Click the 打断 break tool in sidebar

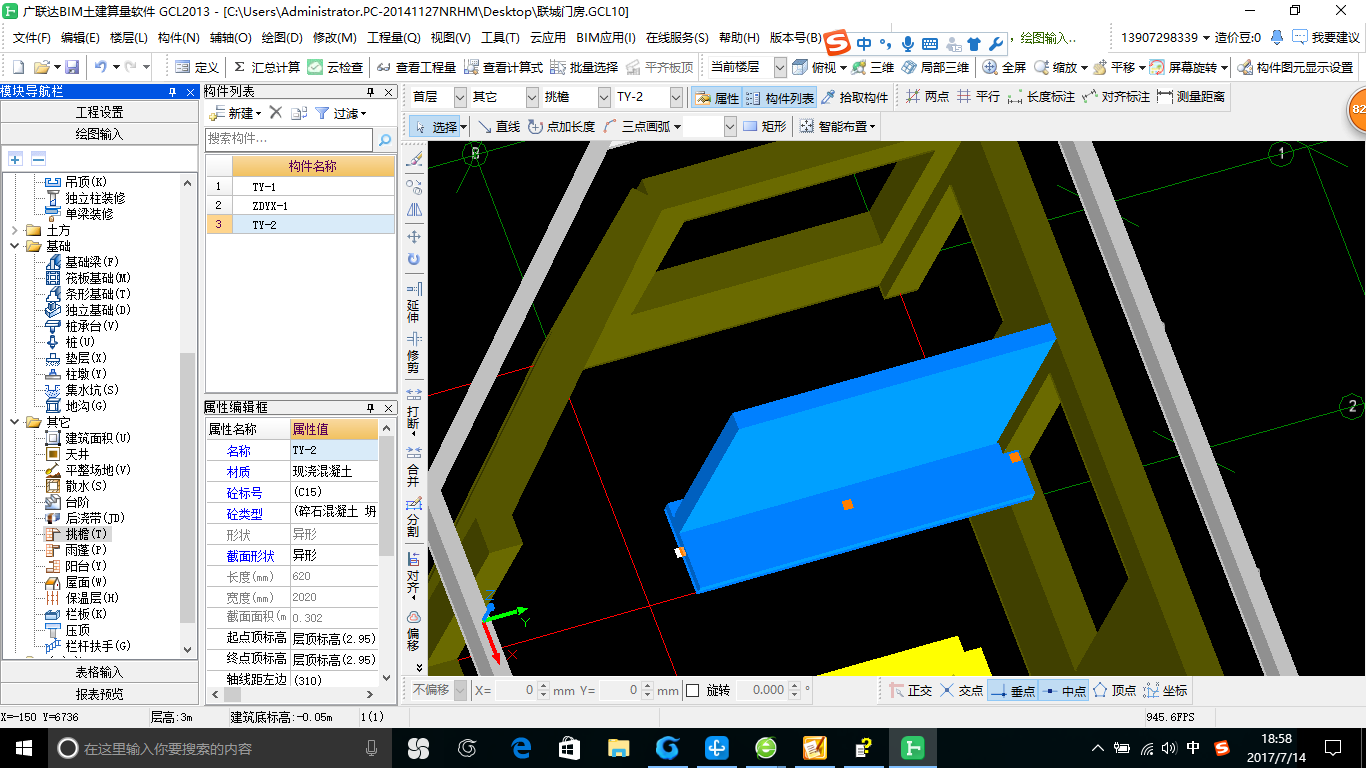pyautogui.click(x=414, y=411)
